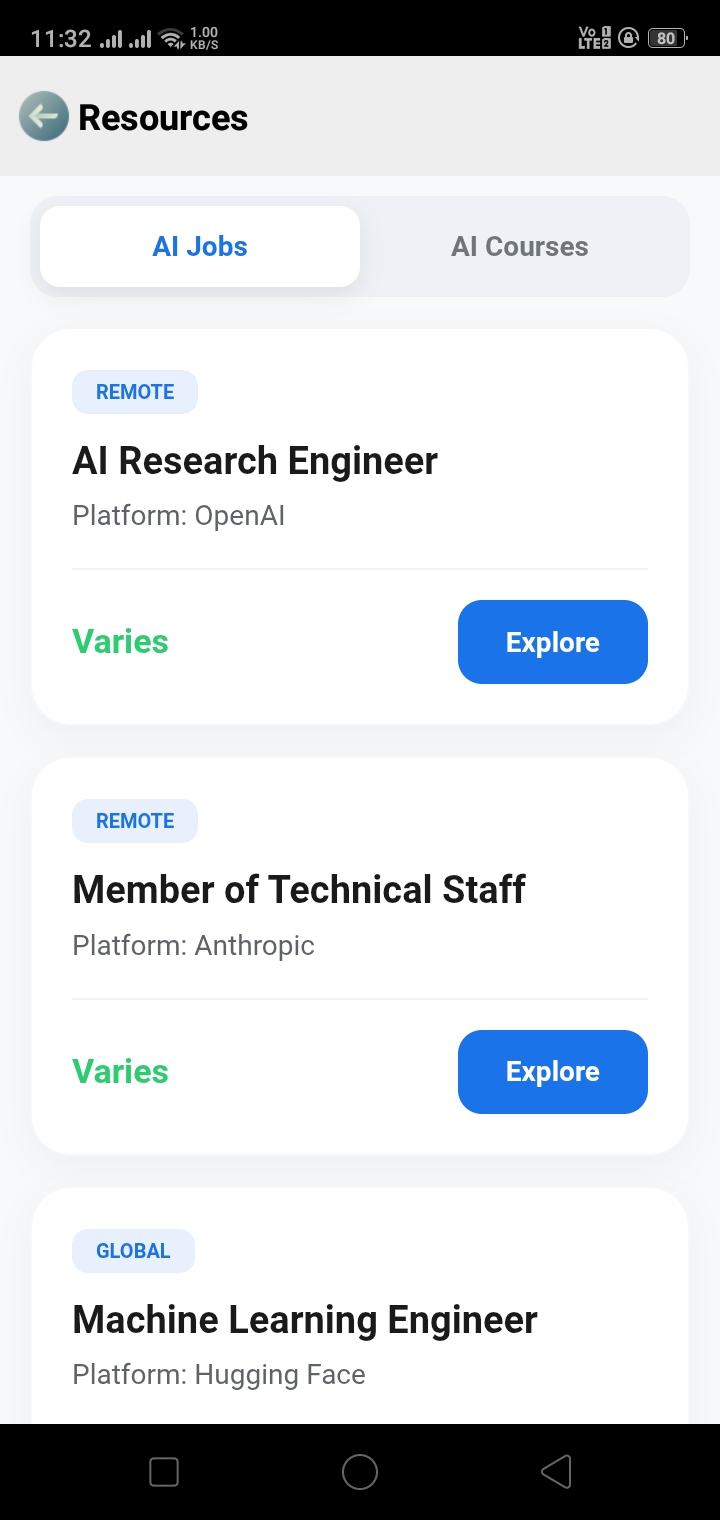Select the AI Jobs tab
This screenshot has height=1520, width=720.
pos(200,247)
